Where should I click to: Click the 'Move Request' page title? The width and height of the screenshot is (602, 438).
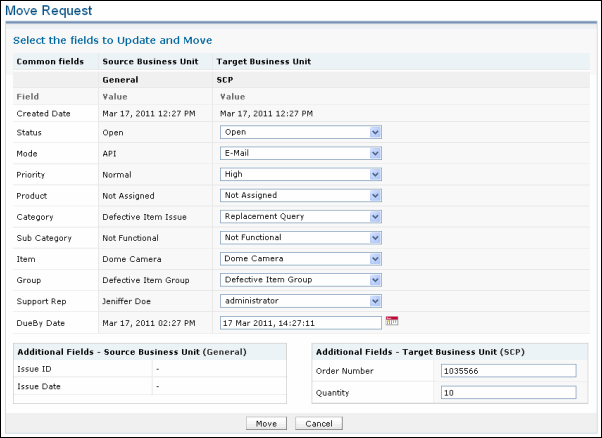tap(48, 11)
